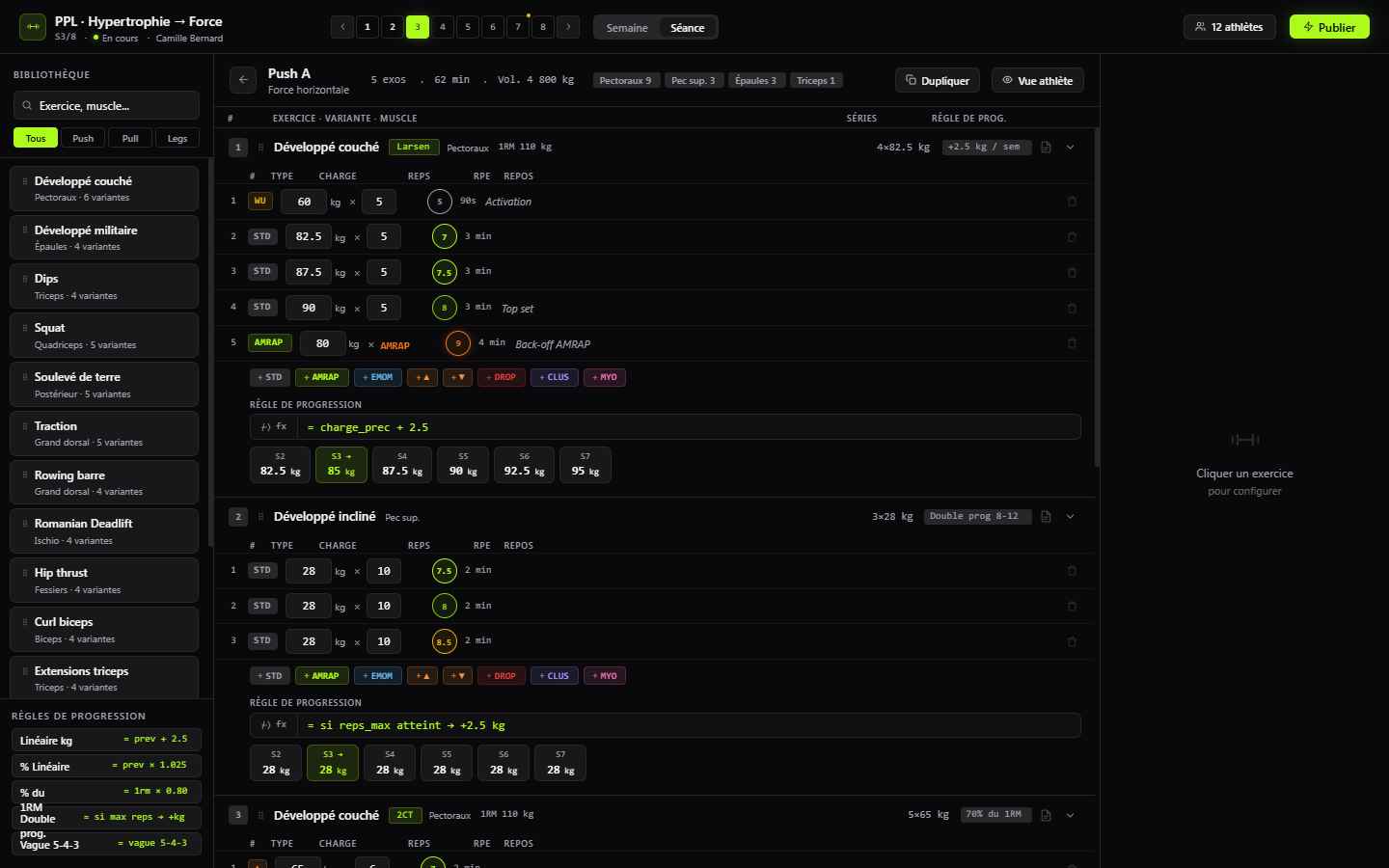The width and height of the screenshot is (1389, 868).
Task: Add AMRAP set to Développé couché Larsen
Action: click(x=321, y=377)
